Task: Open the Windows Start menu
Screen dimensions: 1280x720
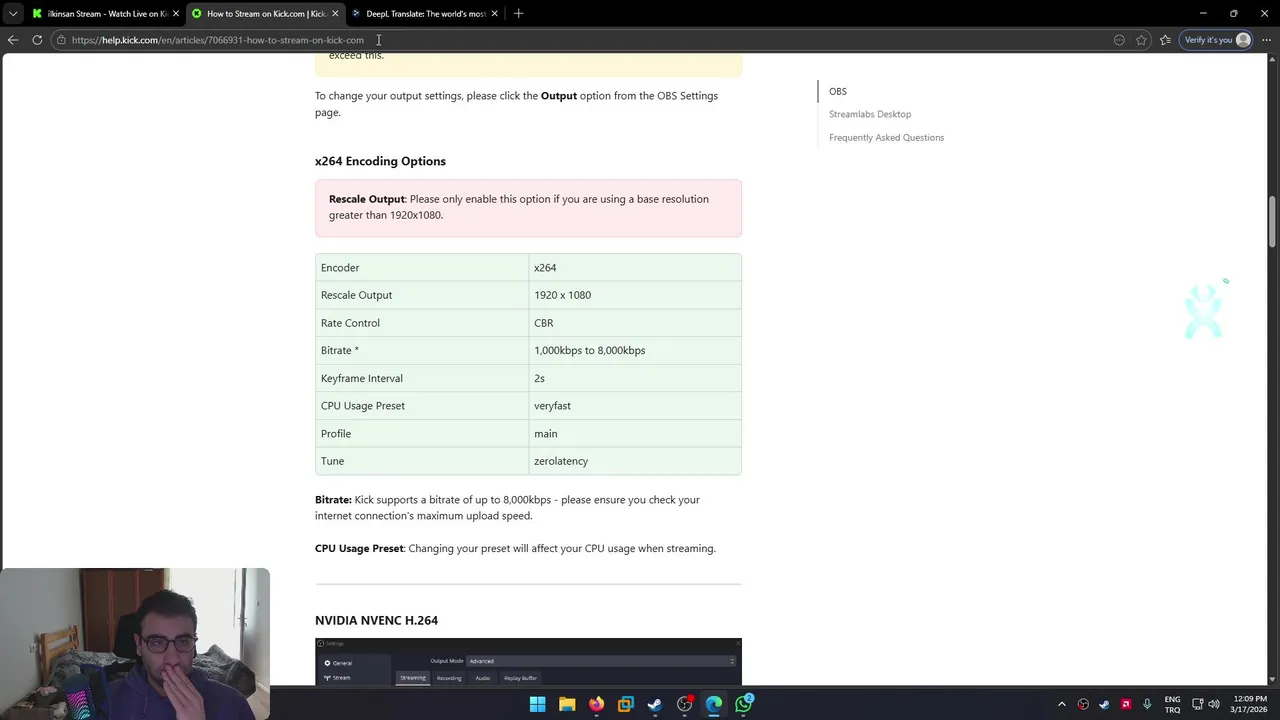Action: [x=537, y=704]
